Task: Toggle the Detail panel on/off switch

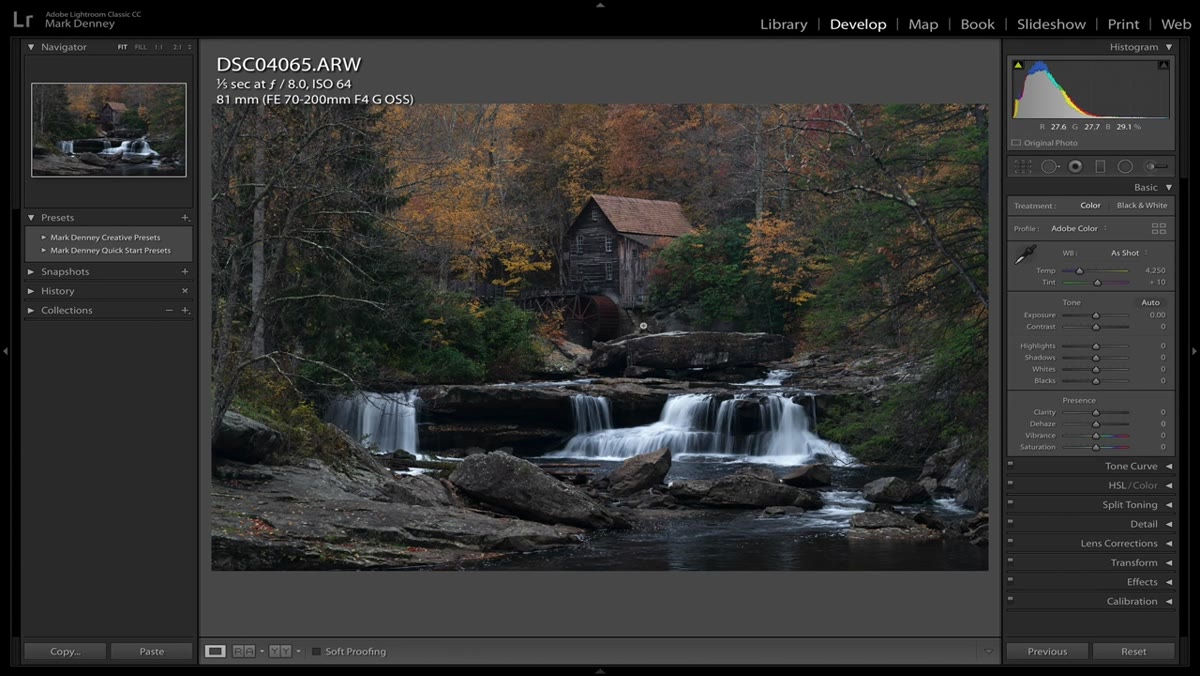Action: point(1011,524)
